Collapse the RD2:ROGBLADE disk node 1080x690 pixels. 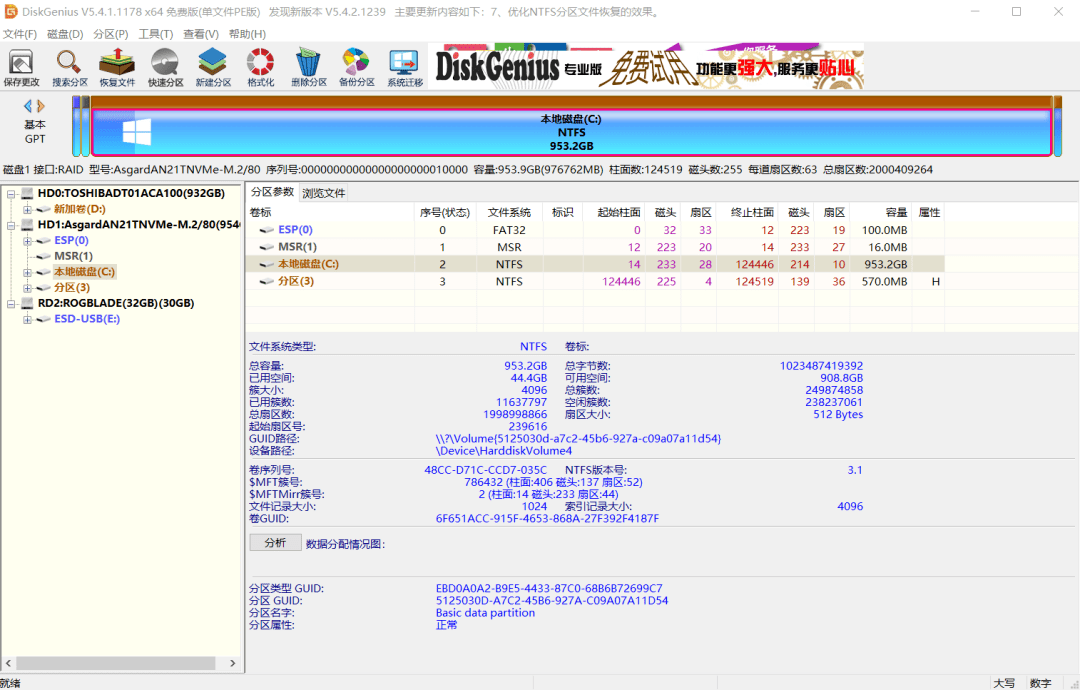(x=11, y=304)
